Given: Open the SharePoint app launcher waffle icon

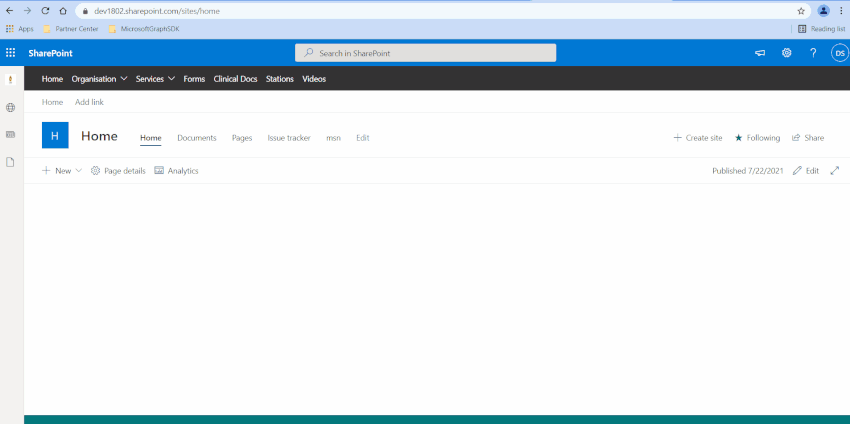Looking at the screenshot, I should click(10, 53).
